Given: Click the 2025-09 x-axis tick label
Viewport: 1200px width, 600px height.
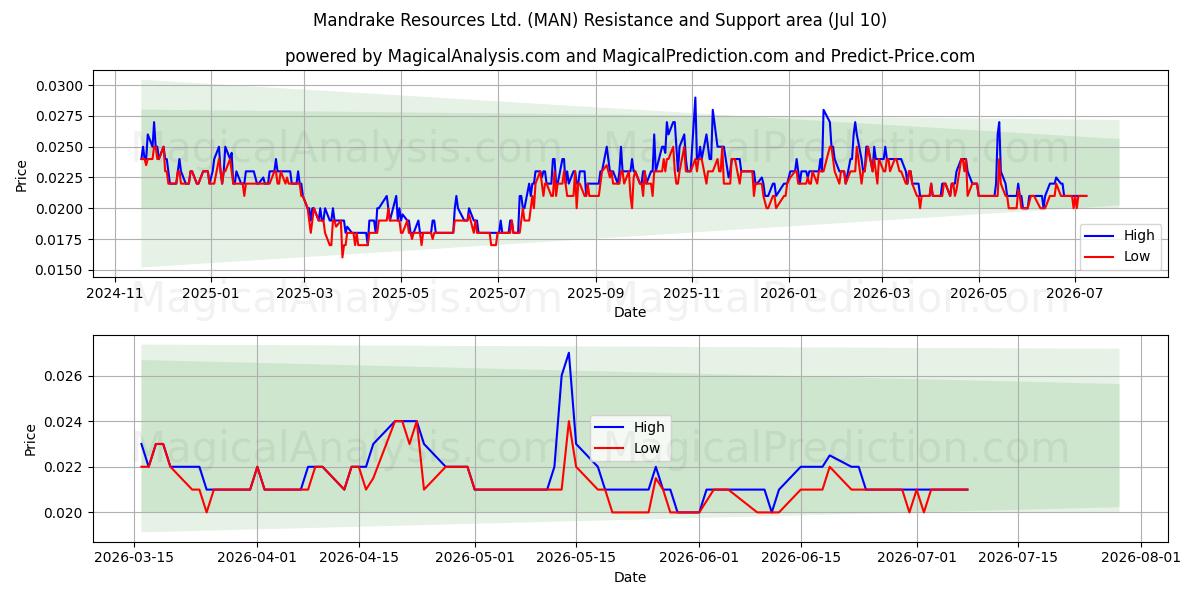Looking at the screenshot, I should [x=595, y=293].
